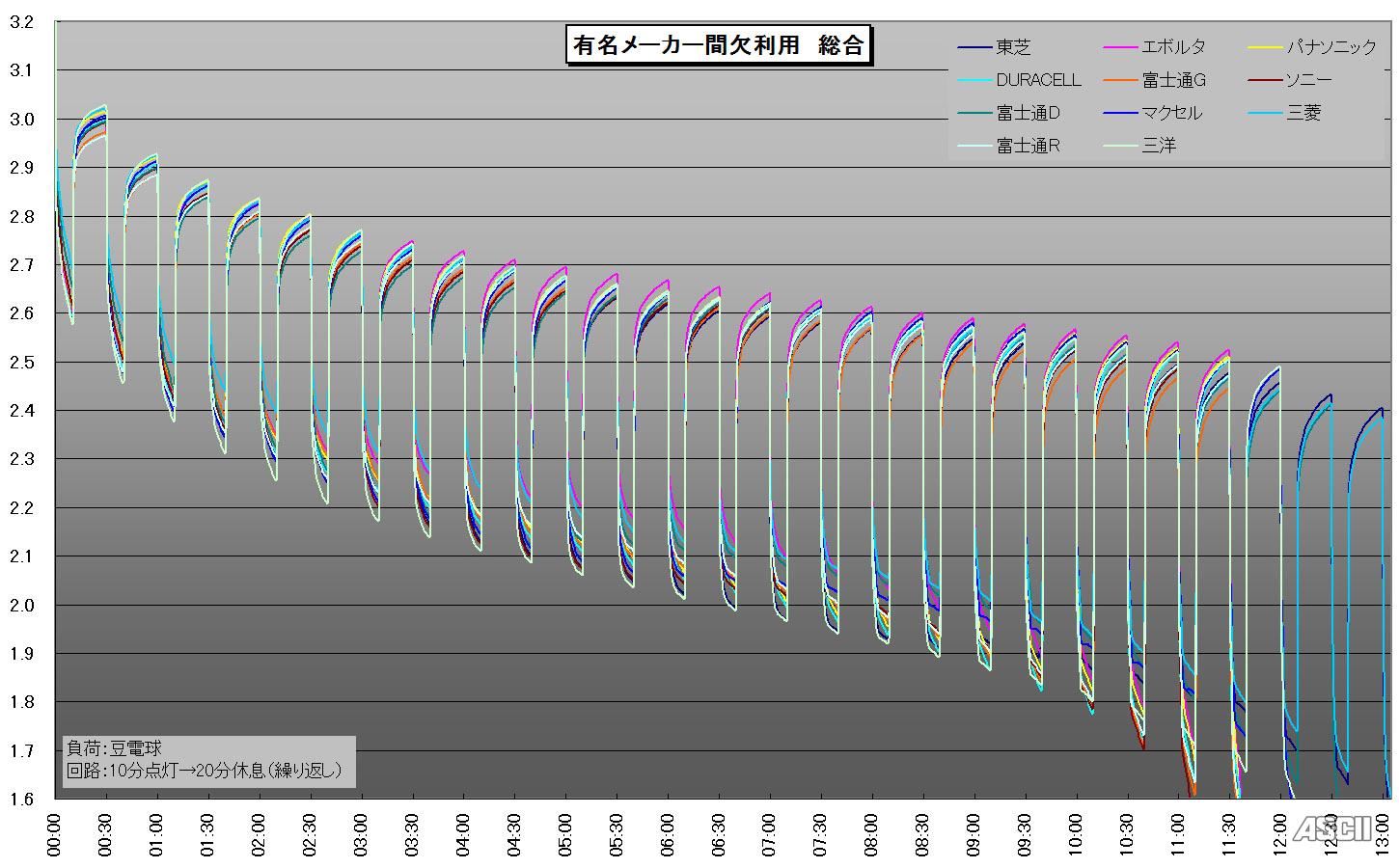Click the 00:00 time axis label
Viewport: 1399px width, 868px height.
(x=55, y=834)
